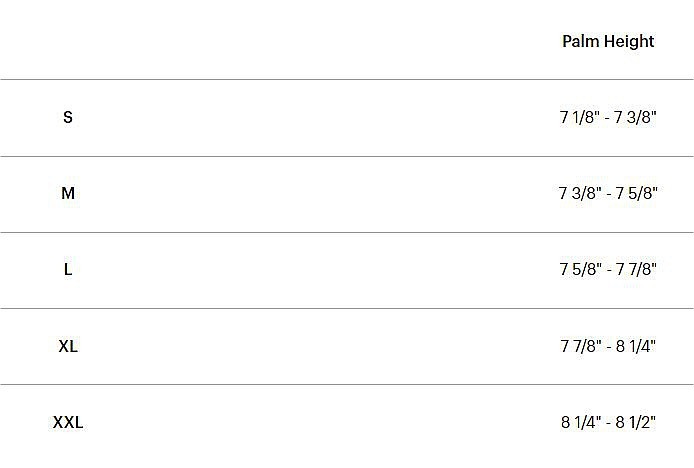Select the M size row label
This screenshot has height=468, width=694.
[x=68, y=193]
